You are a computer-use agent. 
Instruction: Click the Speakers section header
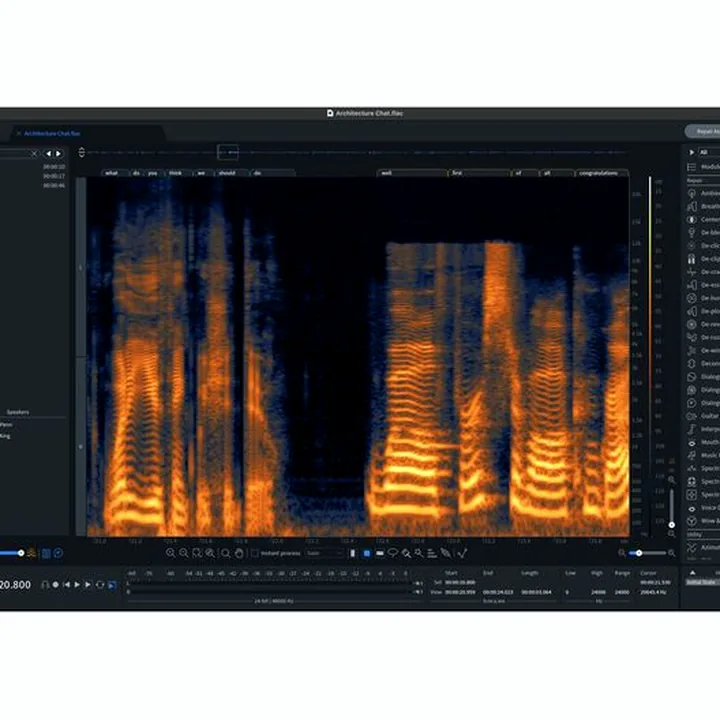pos(18,412)
